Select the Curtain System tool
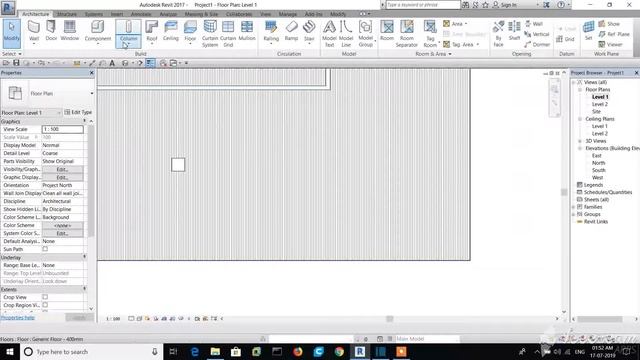640x360 pixels. click(210, 33)
